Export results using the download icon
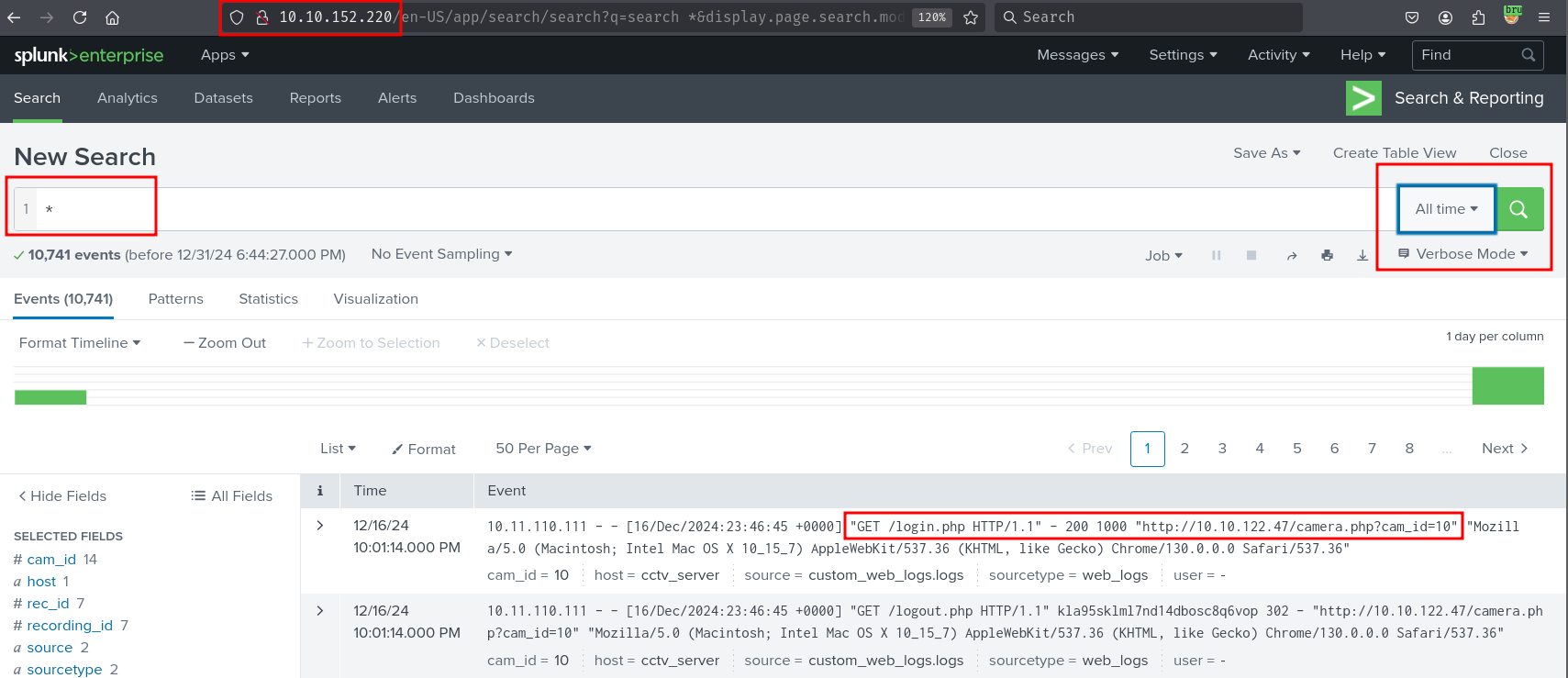1568x678 pixels. pyautogui.click(x=1362, y=256)
